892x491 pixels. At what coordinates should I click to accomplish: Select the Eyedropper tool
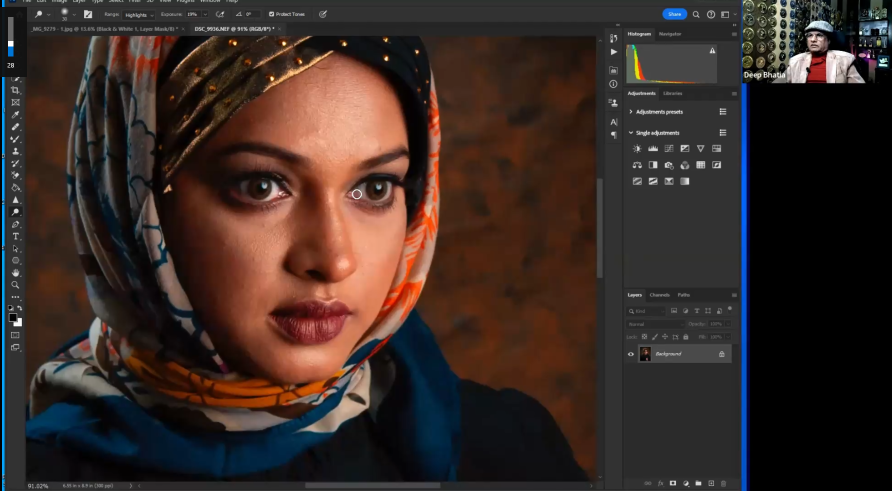click(15, 115)
